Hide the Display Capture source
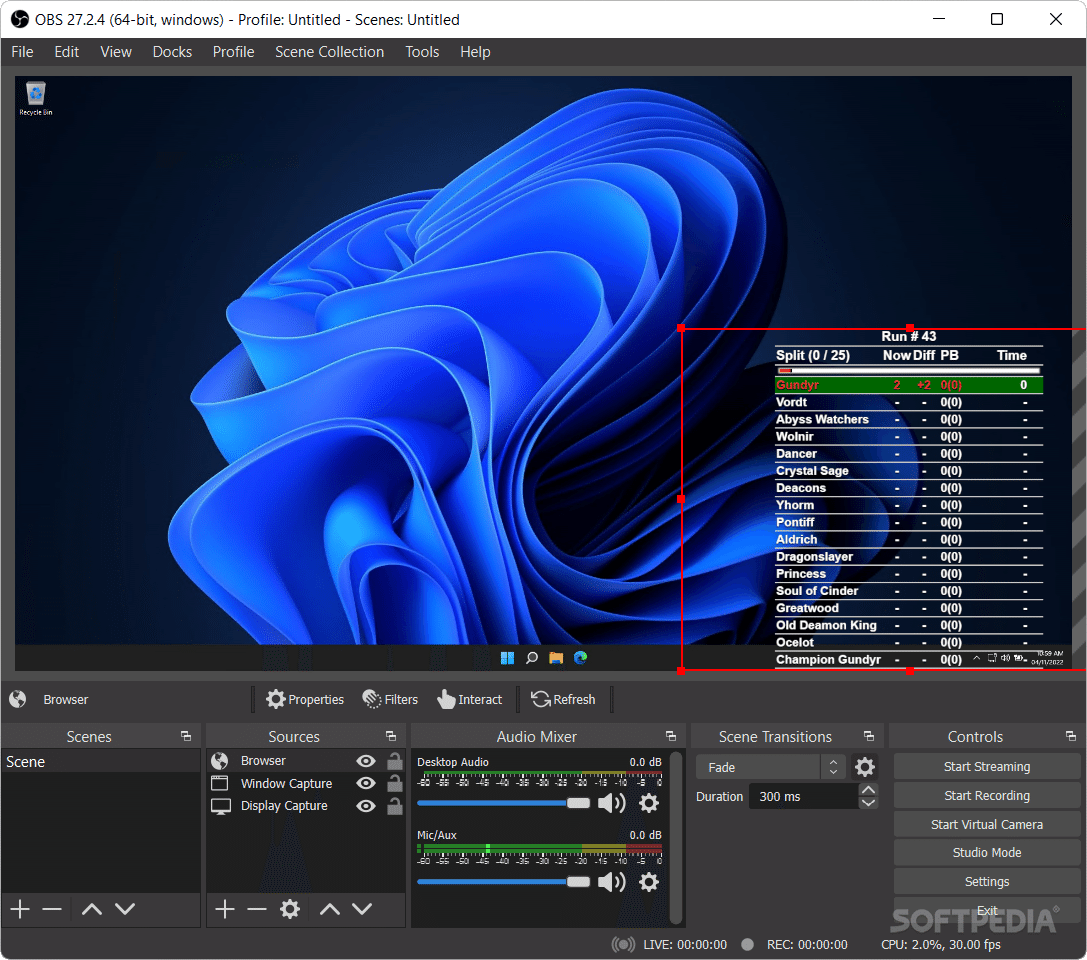Viewport: 1087px width, 960px height. [366, 806]
